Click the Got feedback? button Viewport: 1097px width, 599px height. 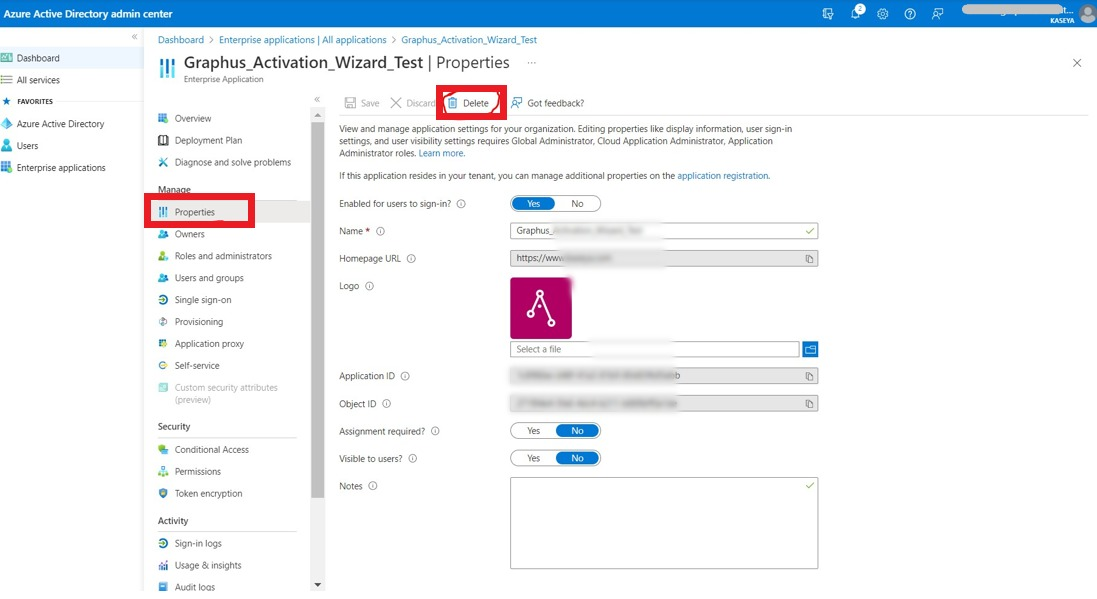point(547,103)
